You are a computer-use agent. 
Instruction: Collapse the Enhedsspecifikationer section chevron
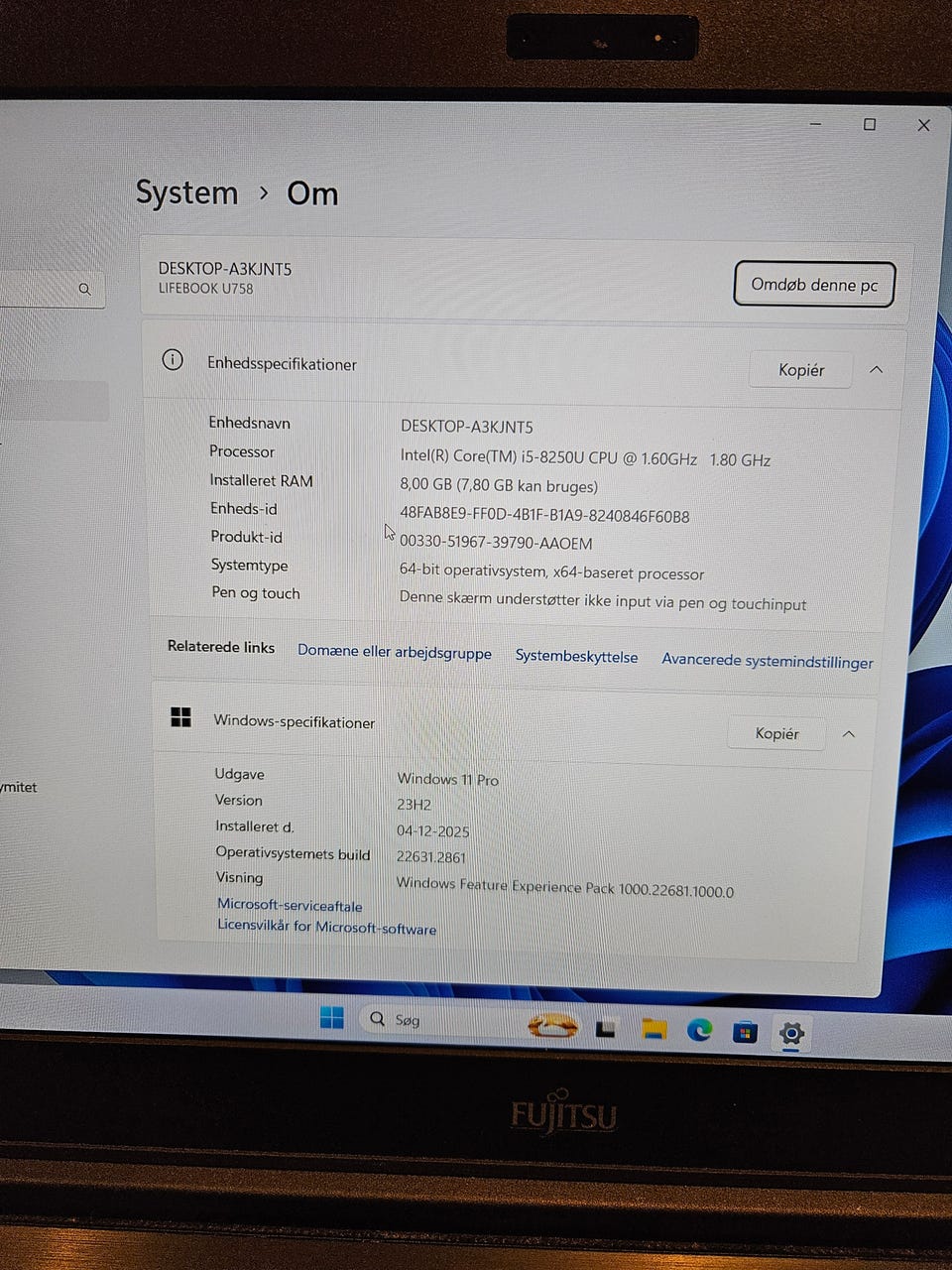pos(876,369)
